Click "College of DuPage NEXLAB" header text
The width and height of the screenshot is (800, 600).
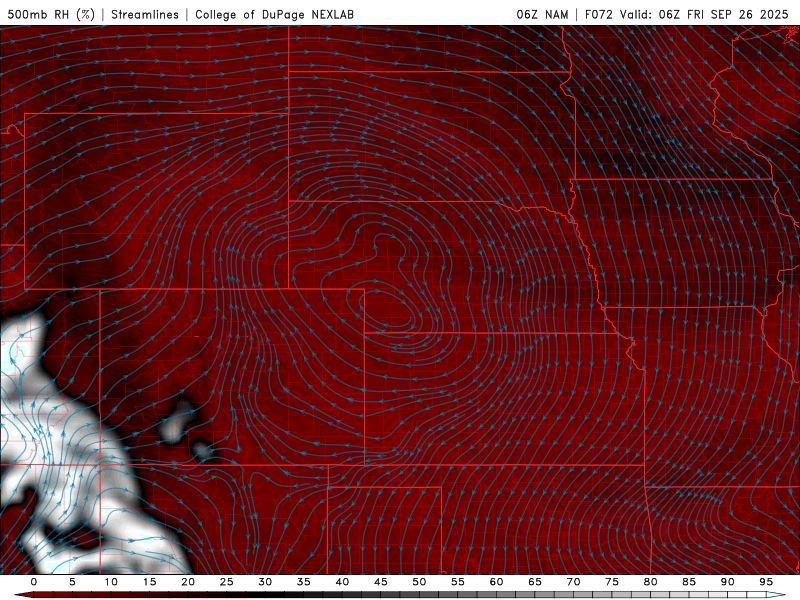point(274,14)
